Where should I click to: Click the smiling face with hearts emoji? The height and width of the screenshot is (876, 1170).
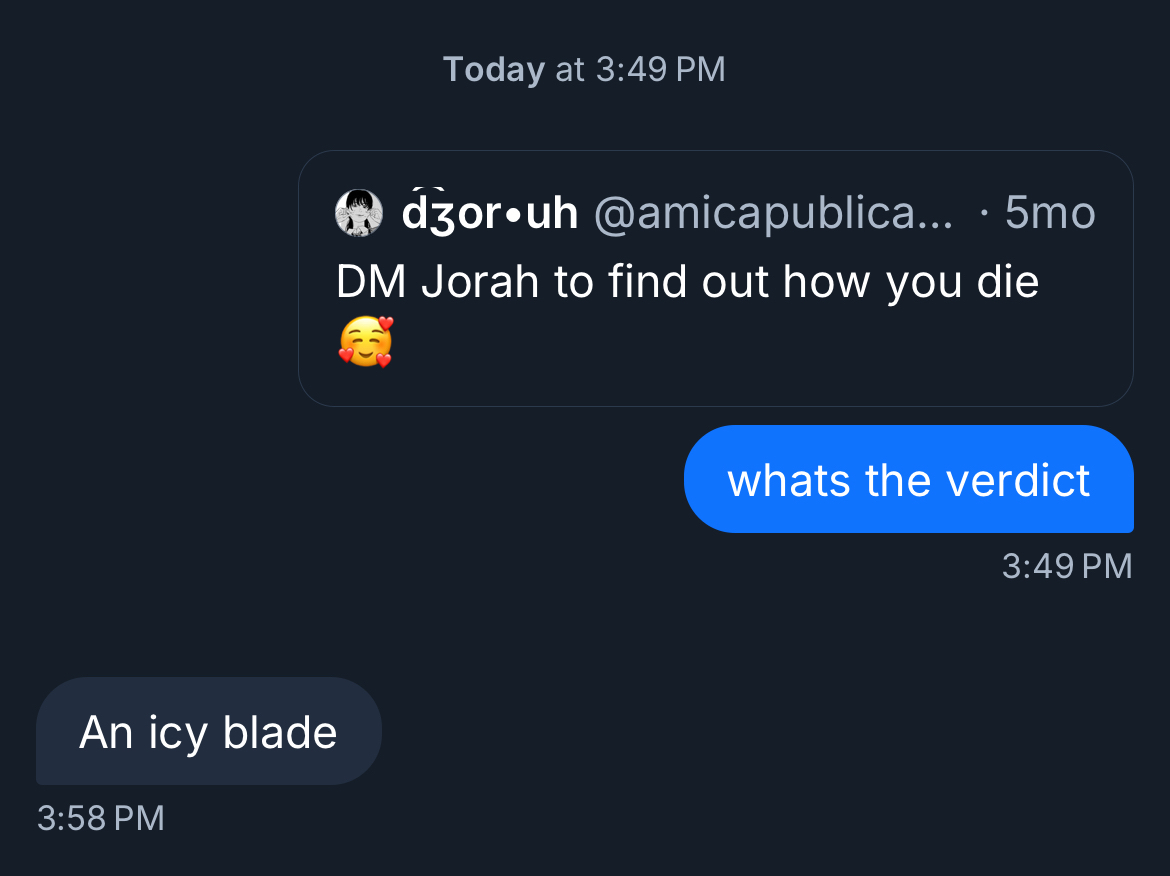point(365,342)
